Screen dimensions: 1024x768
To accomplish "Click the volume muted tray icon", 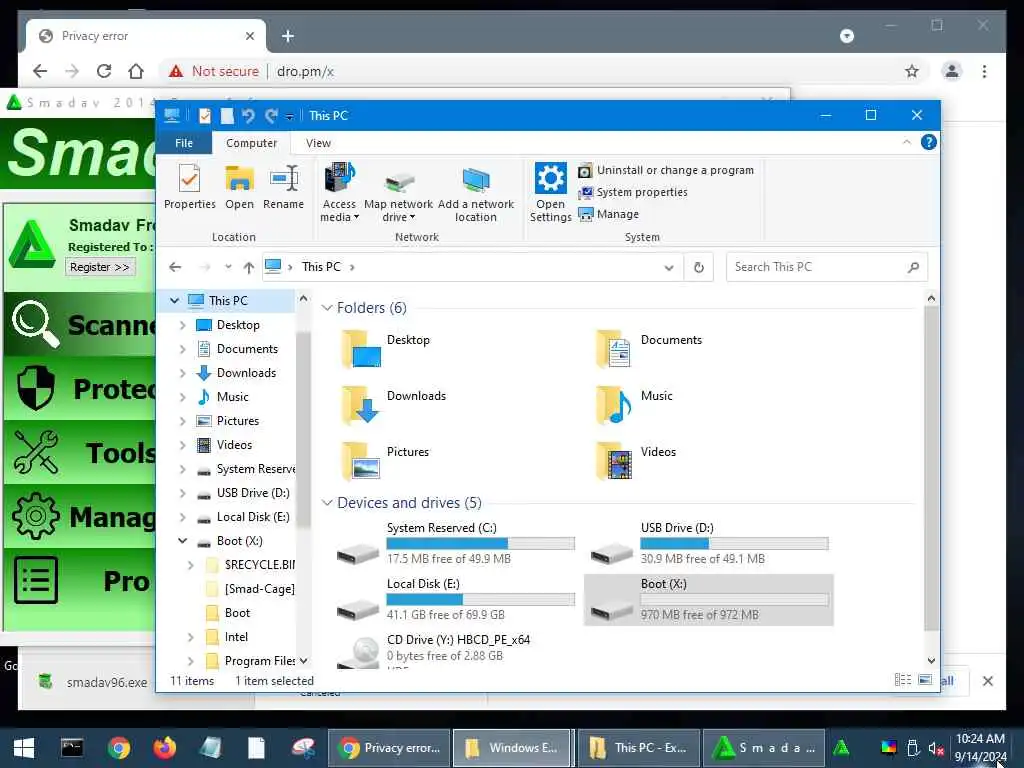I will tap(936, 748).
